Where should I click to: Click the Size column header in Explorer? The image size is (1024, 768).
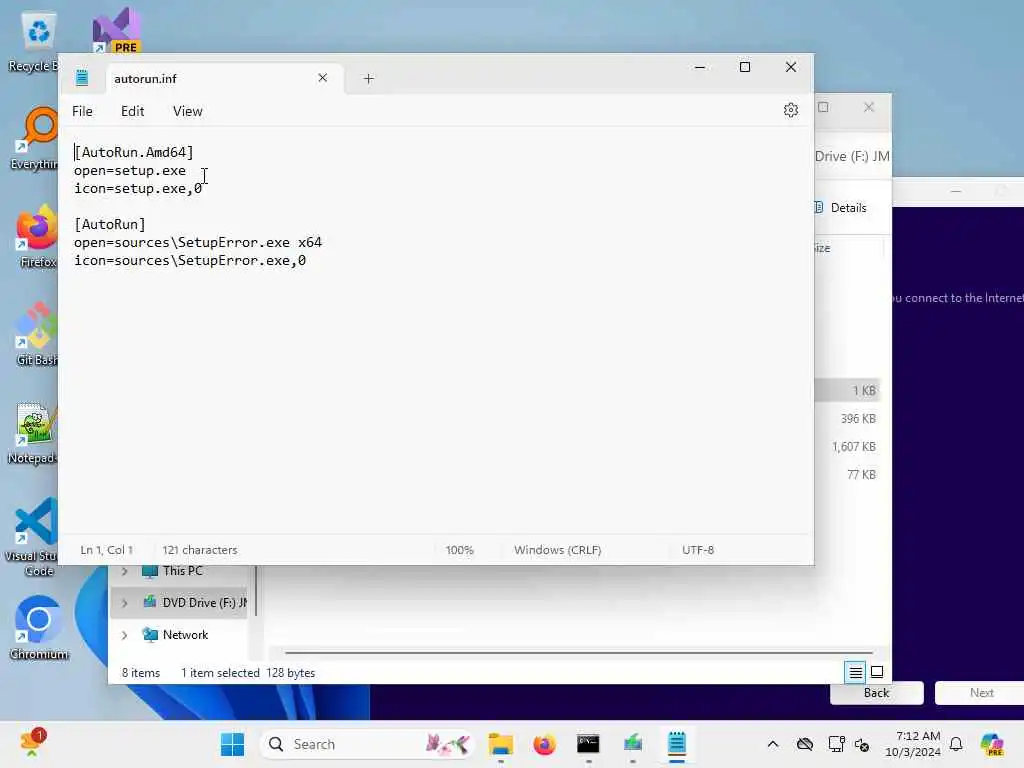[x=822, y=248]
